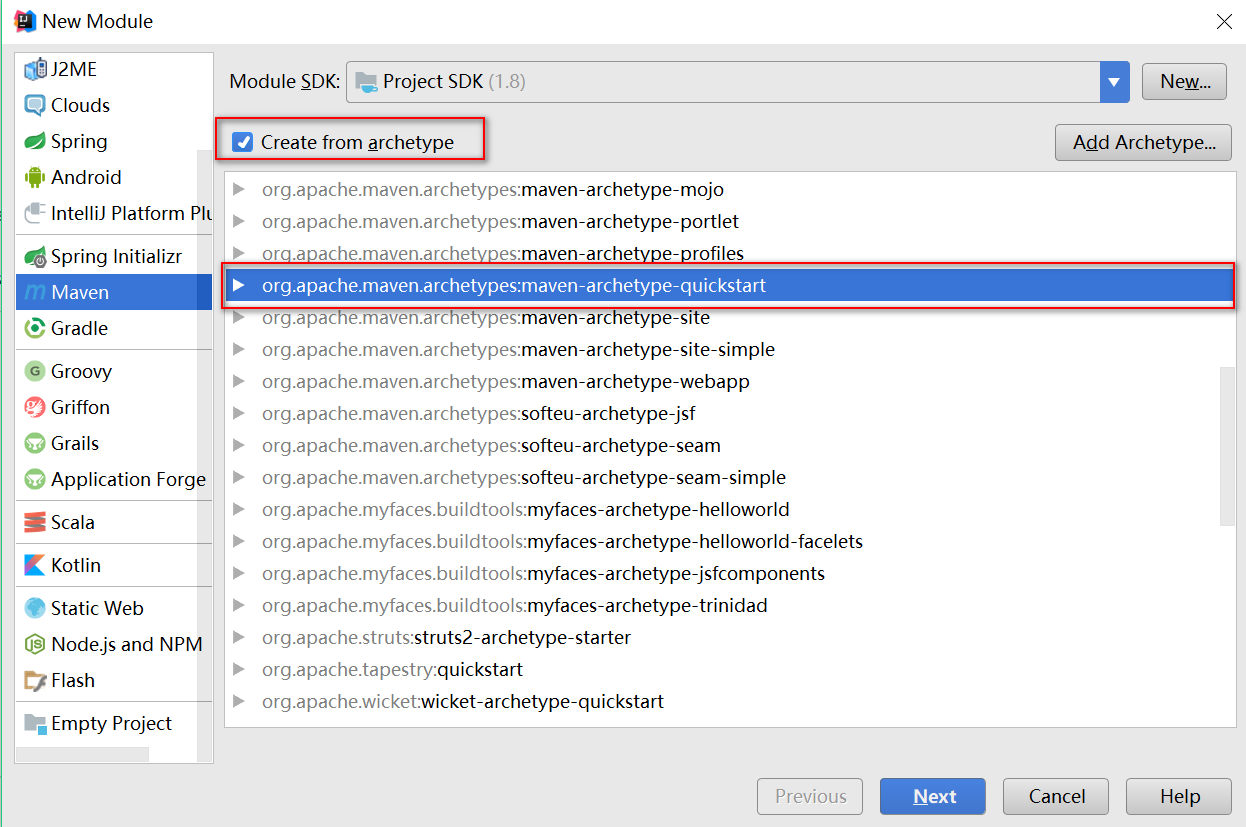The width and height of the screenshot is (1246, 827).
Task: Select maven-archetype-site-simple archetype text
Action: coord(648,349)
